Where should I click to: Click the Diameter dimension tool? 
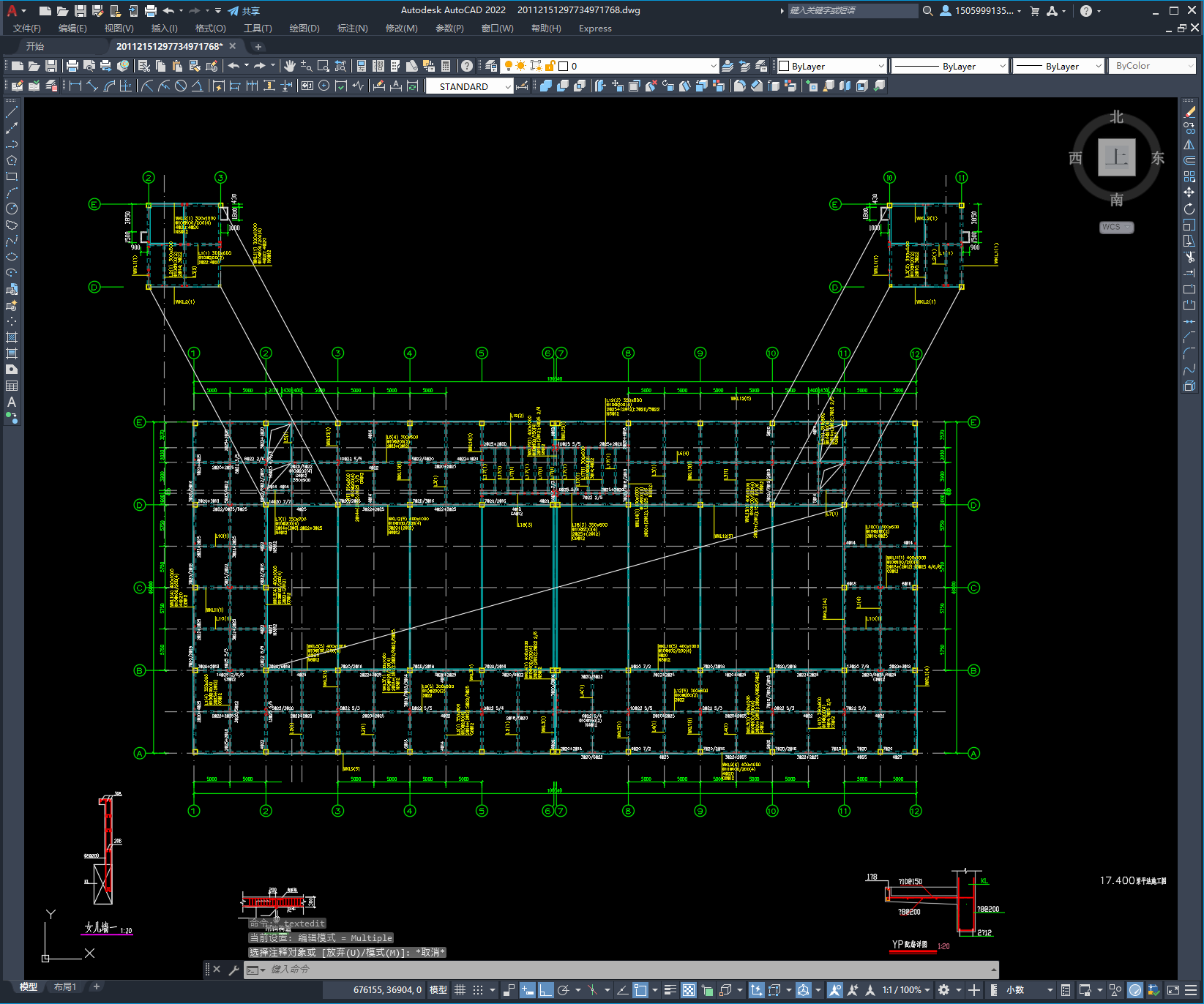coord(181,86)
